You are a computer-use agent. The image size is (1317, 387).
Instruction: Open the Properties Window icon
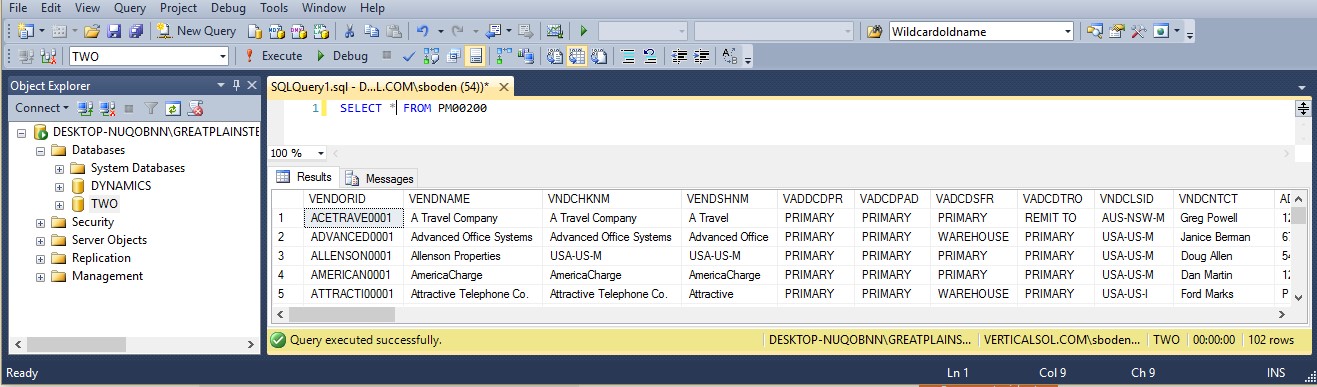click(1116, 31)
